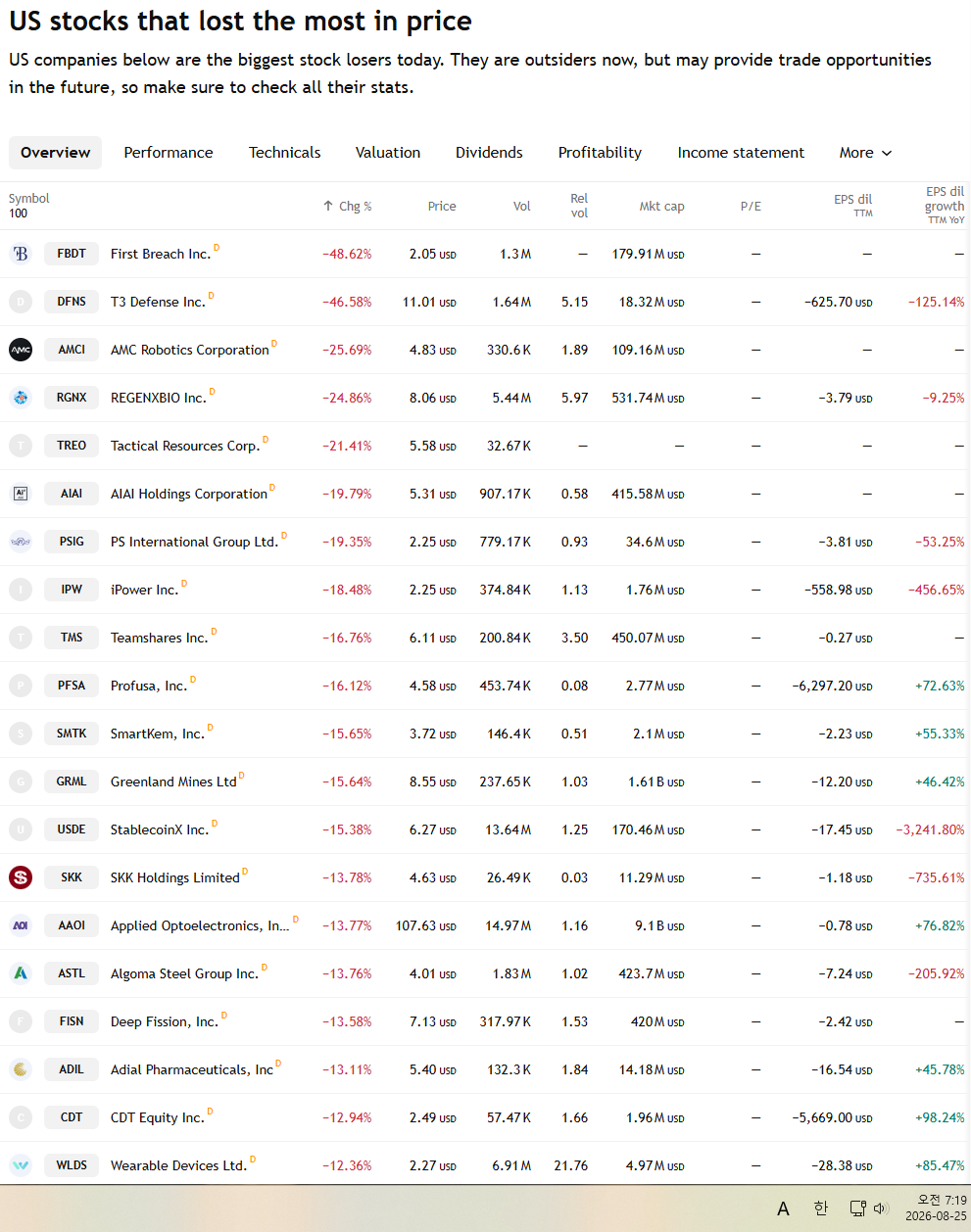
Task: Click the Korean 한 input mode indicator
Action: click(x=821, y=1208)
